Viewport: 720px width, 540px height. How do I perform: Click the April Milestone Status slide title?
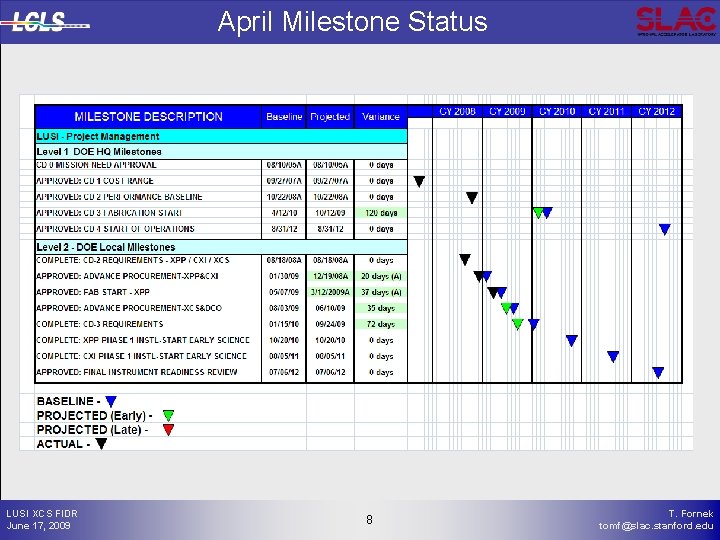(353, 22)
